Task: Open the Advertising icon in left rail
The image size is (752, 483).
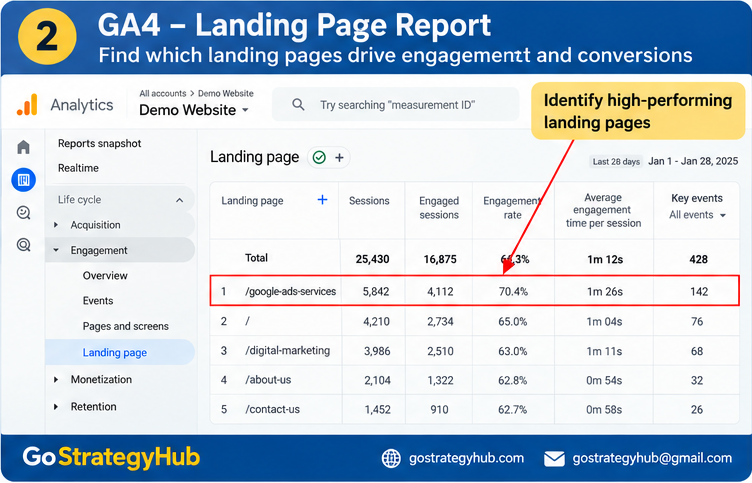Action: pos(24,245)
